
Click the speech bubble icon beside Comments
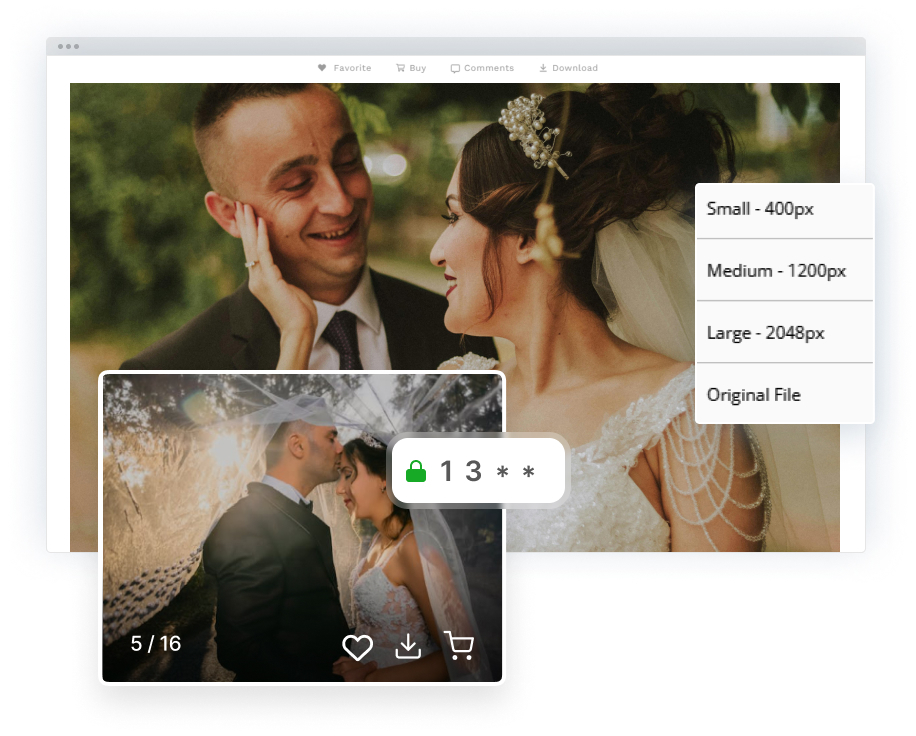point(455,69)
